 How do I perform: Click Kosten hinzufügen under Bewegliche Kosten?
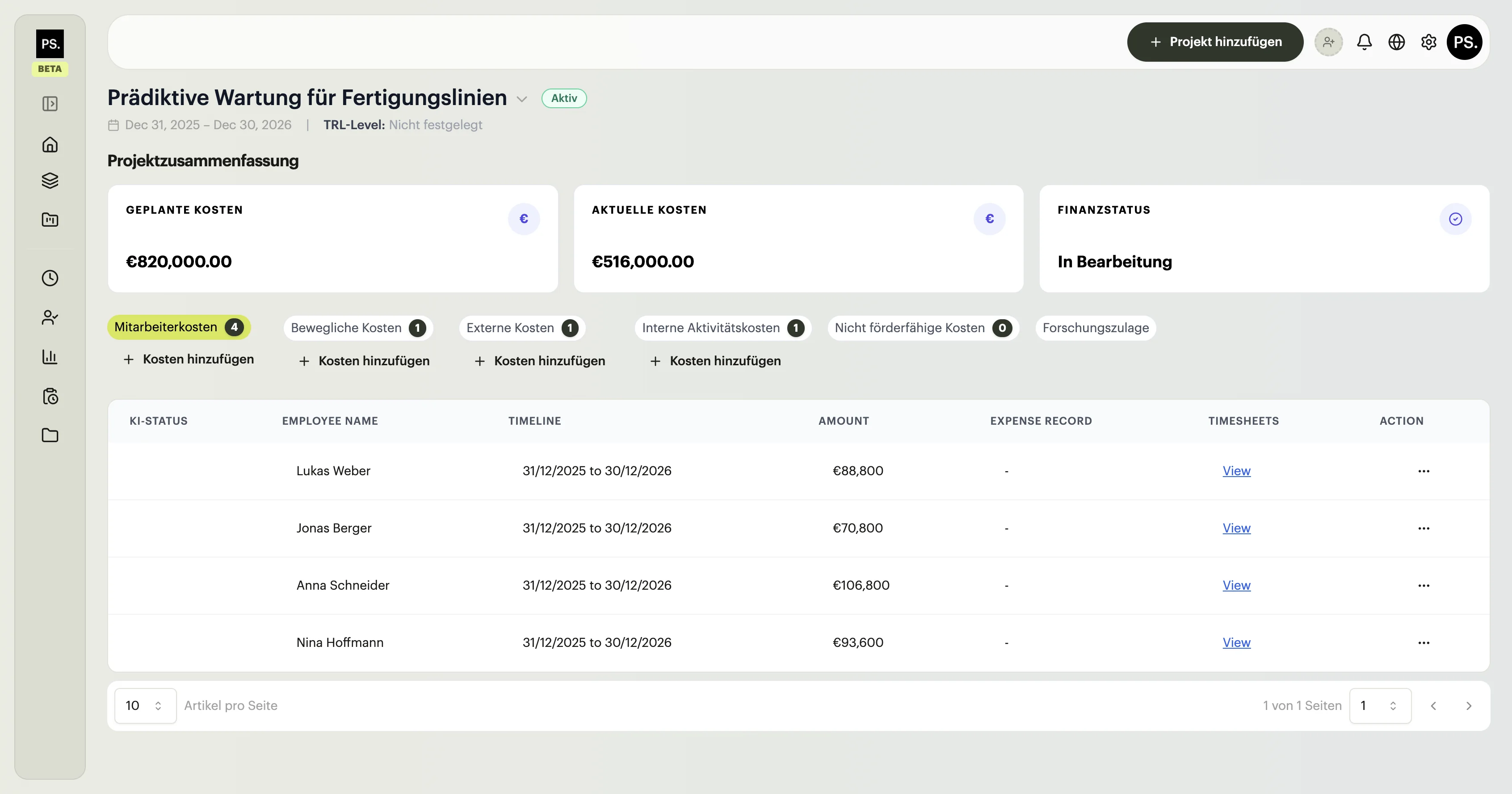point(364,361)
